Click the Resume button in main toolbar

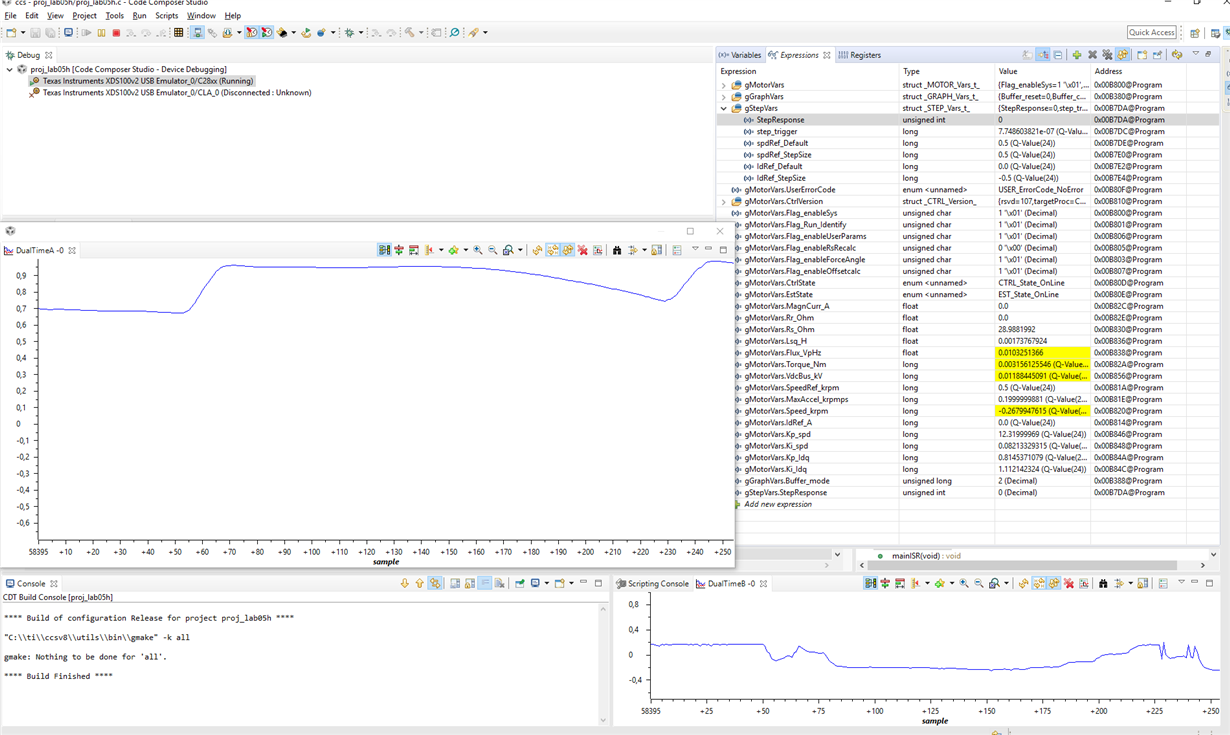[x=86, y=33]
